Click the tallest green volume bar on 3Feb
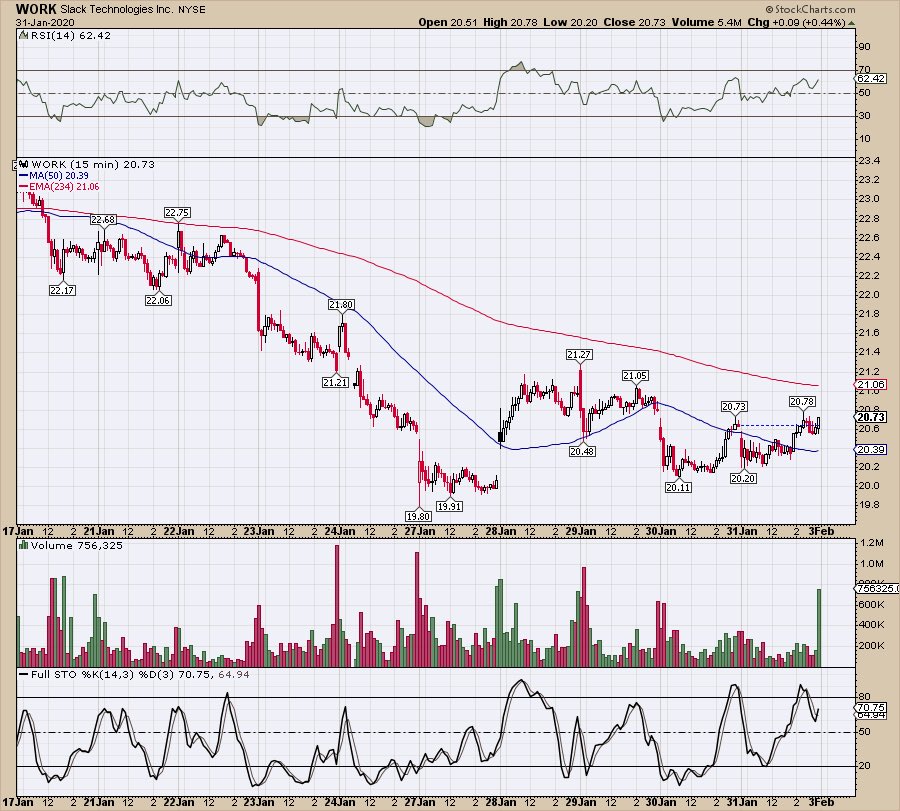The width and height of the screenshot is (900, 811). click(819, 627)
